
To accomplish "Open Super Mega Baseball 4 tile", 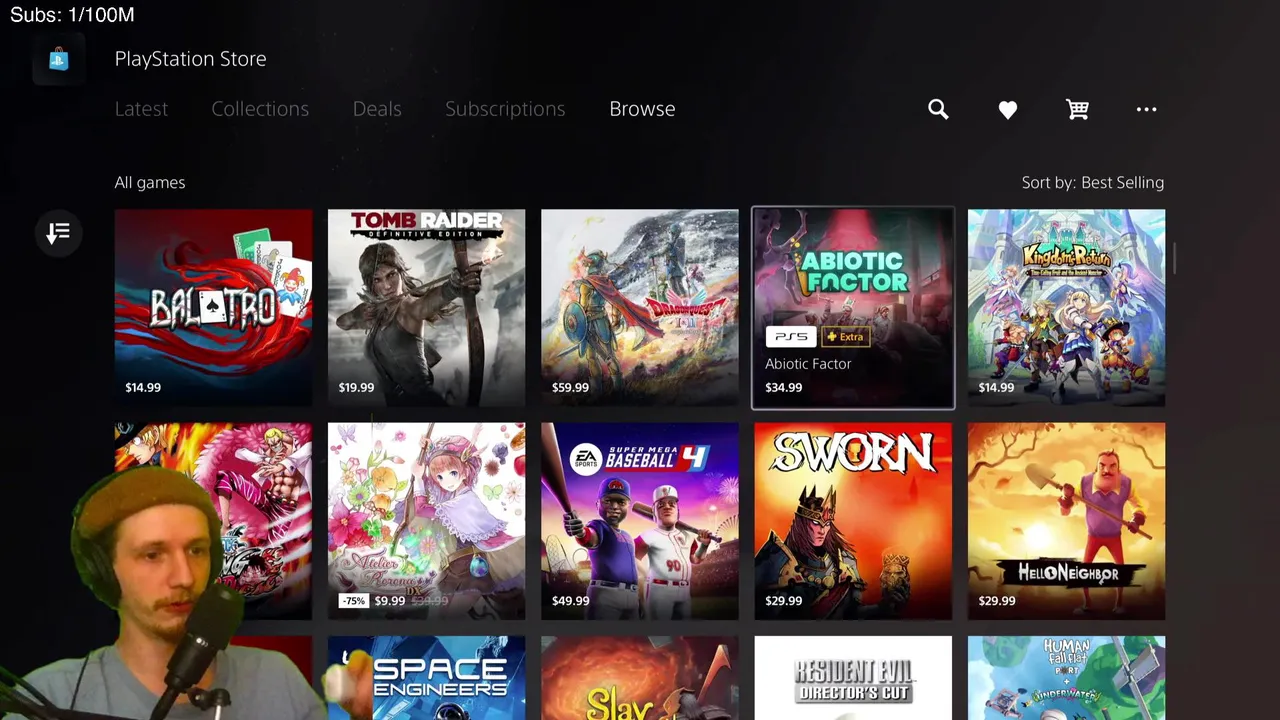I will coord(640,521).
